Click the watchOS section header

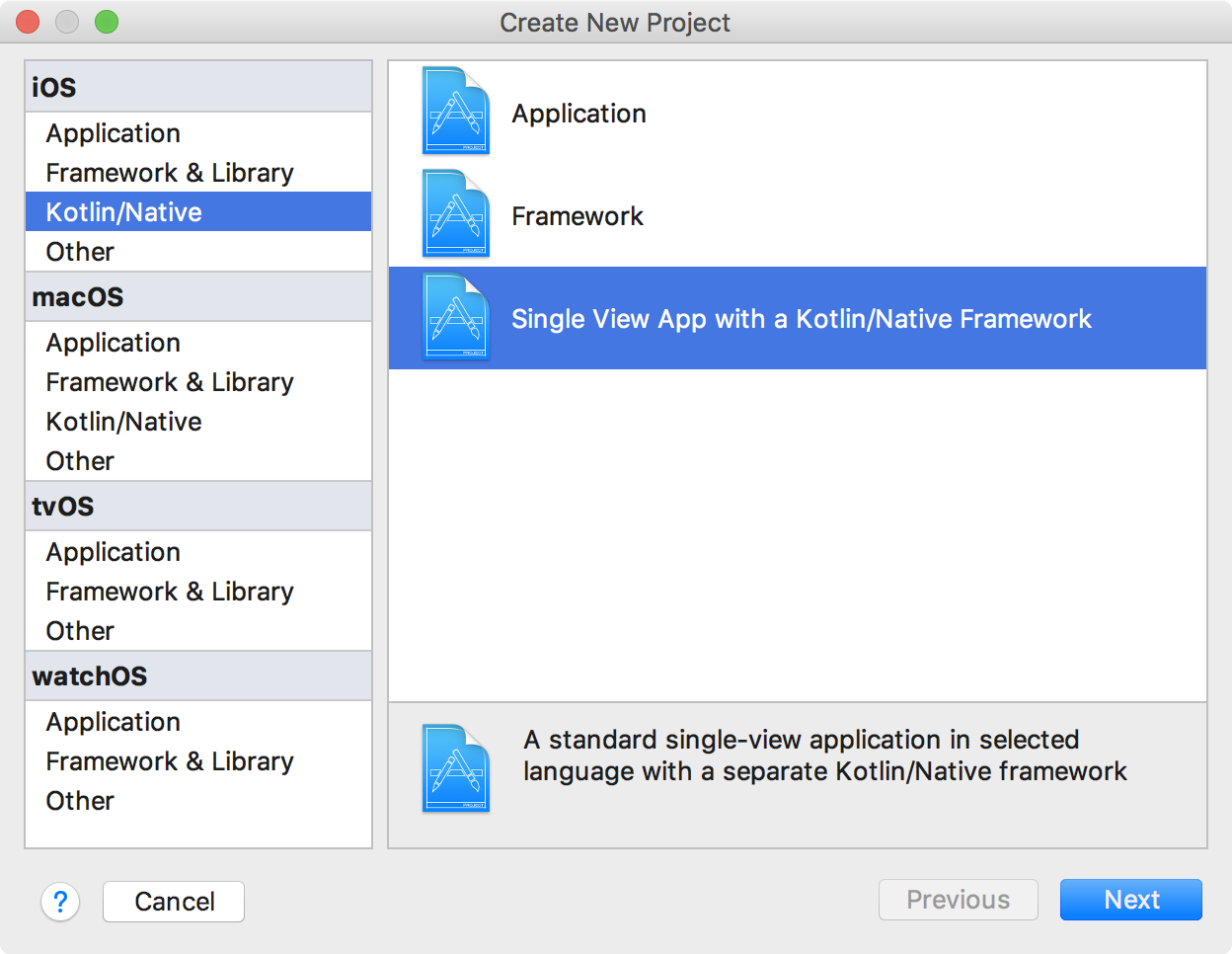198,676
